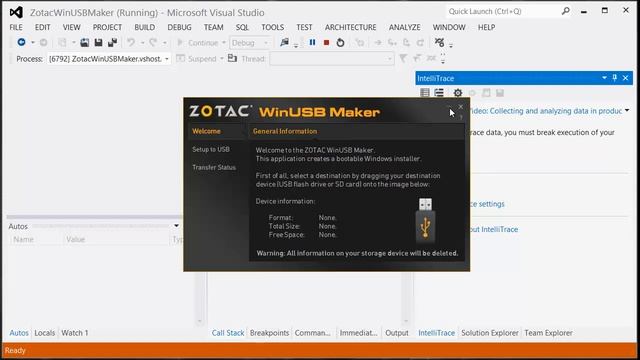Click the Navigate Backward arrow icon
The width and height of the screenshot is (640, 360).
21,42
